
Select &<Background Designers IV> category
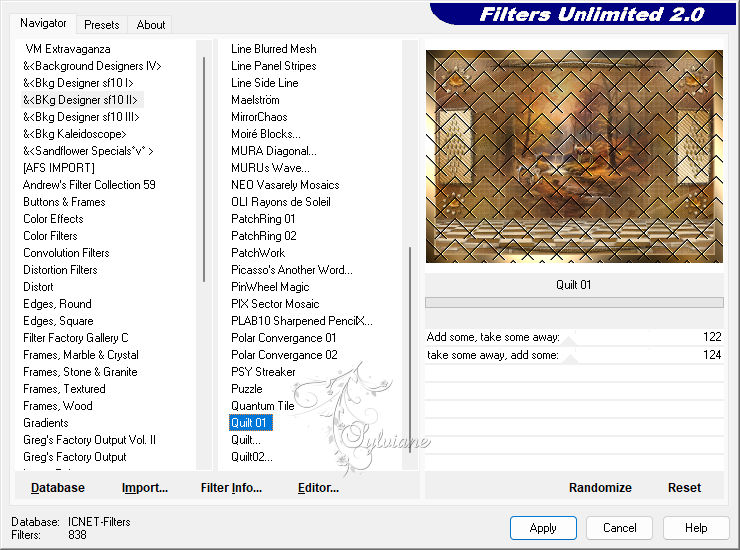pyautogui.click(x=92, y=66)
